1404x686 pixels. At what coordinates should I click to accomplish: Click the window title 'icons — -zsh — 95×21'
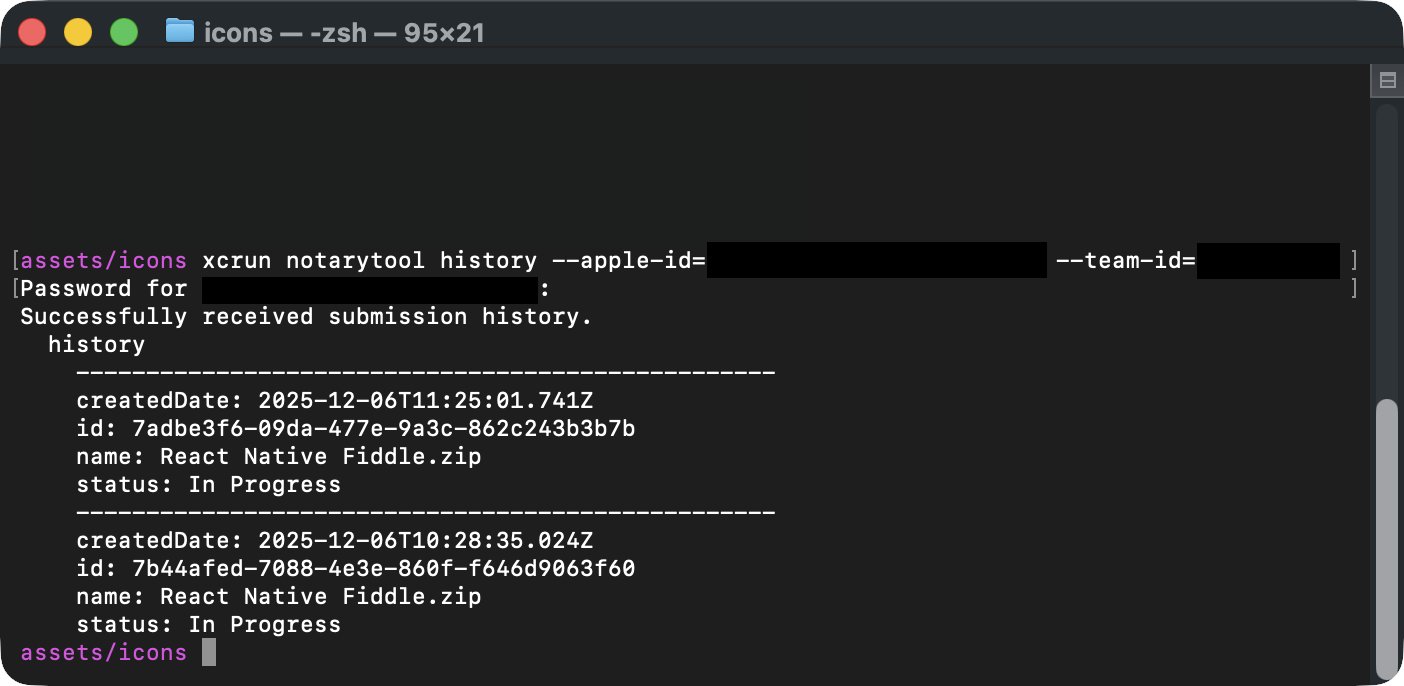point(344,33)
